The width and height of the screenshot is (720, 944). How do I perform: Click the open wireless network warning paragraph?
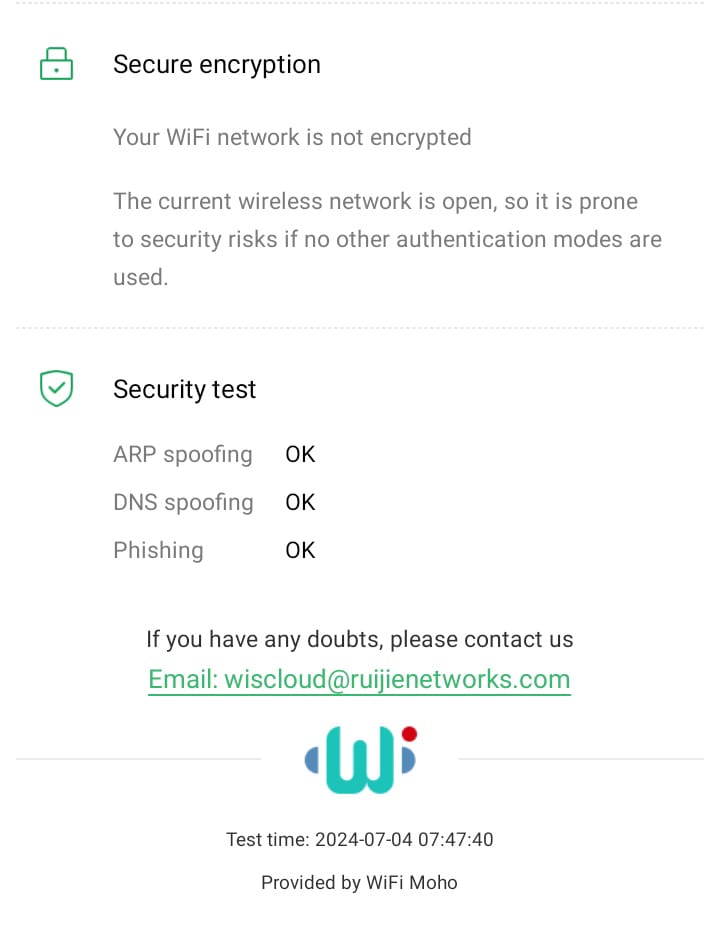387,239
